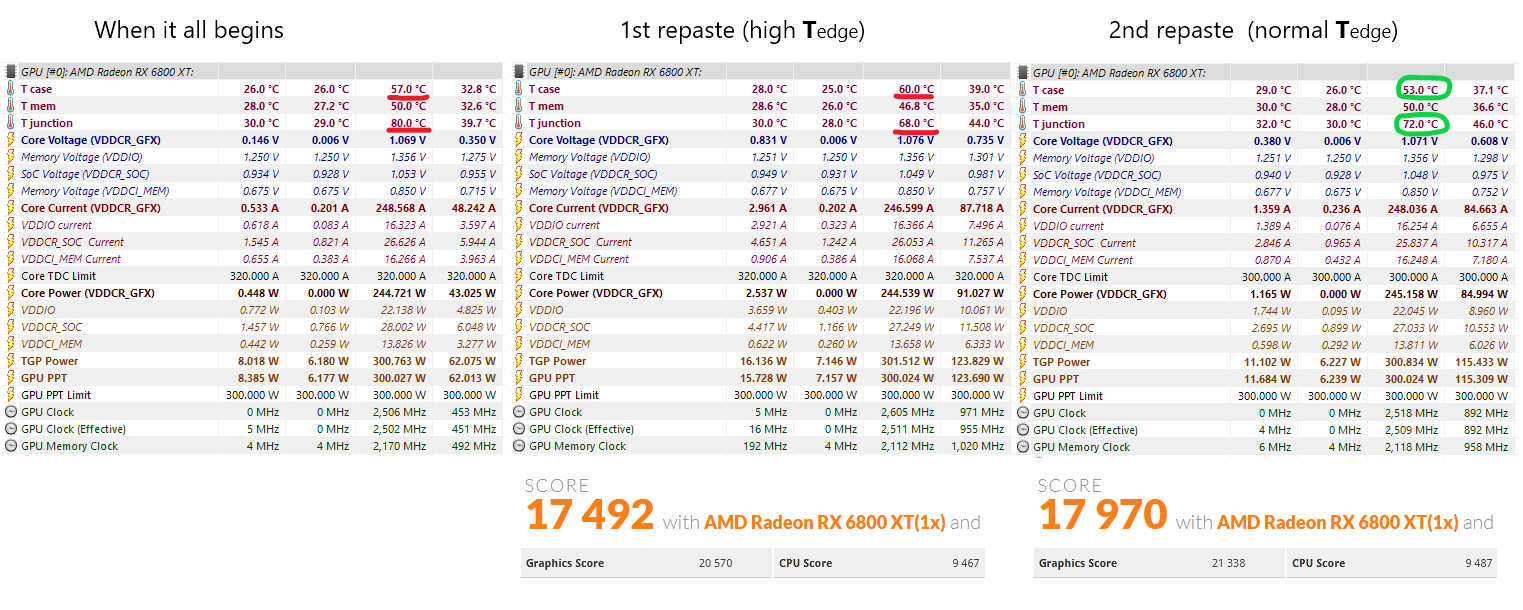
Task: Select 'VDDCI_MEM Current' label in 1st repaste panel
Action: (x=581, y=259)
